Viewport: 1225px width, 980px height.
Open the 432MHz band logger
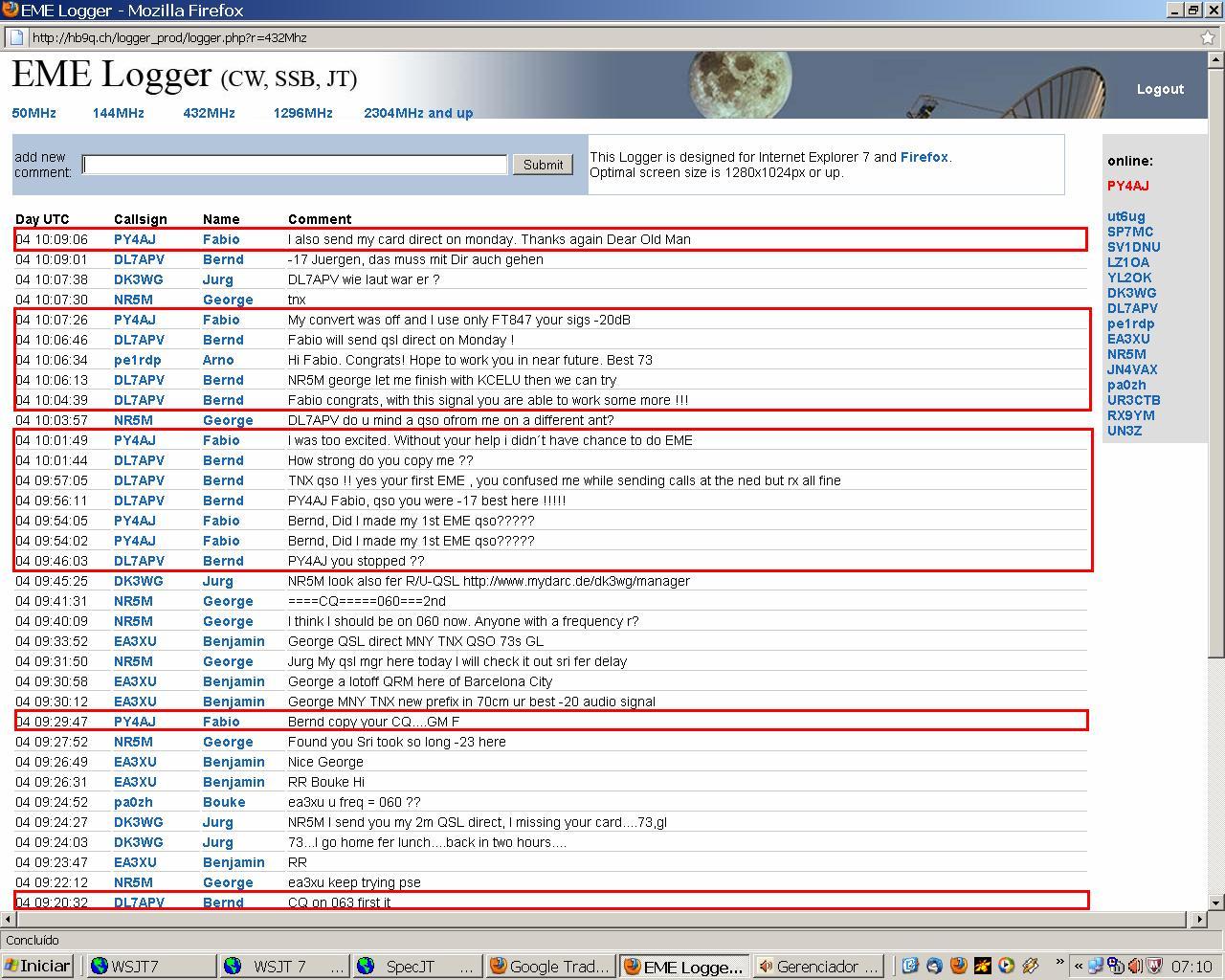pos(209,113)
